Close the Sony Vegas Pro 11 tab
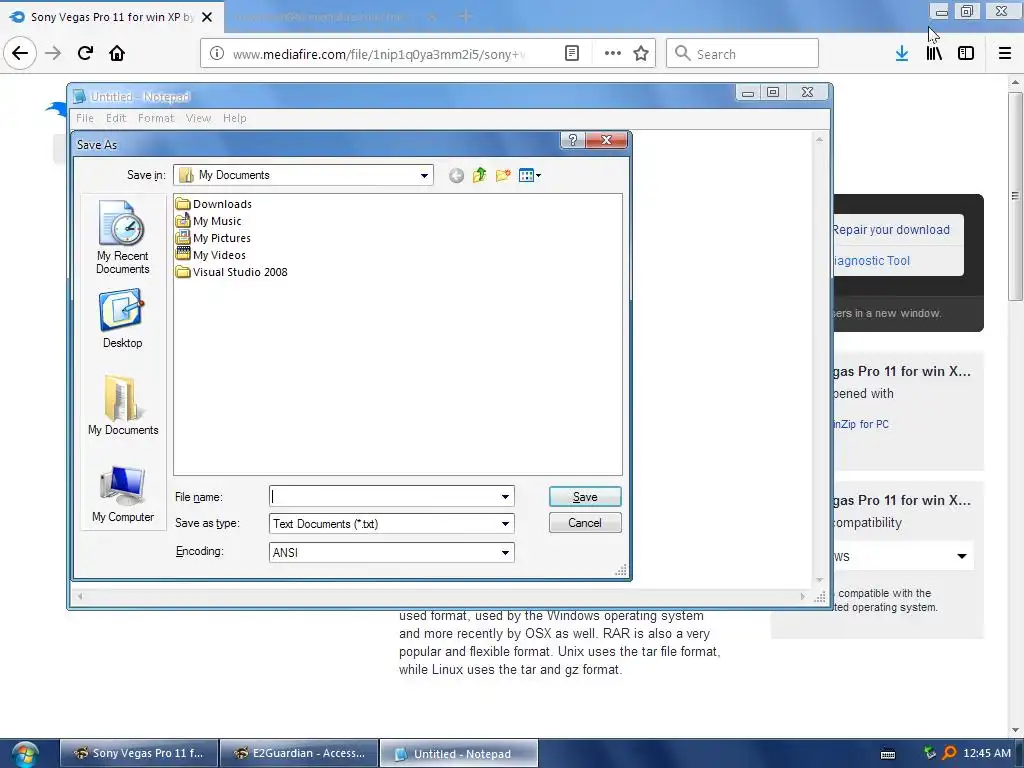This screenshot has width=1024, height=768. point(207,17)
